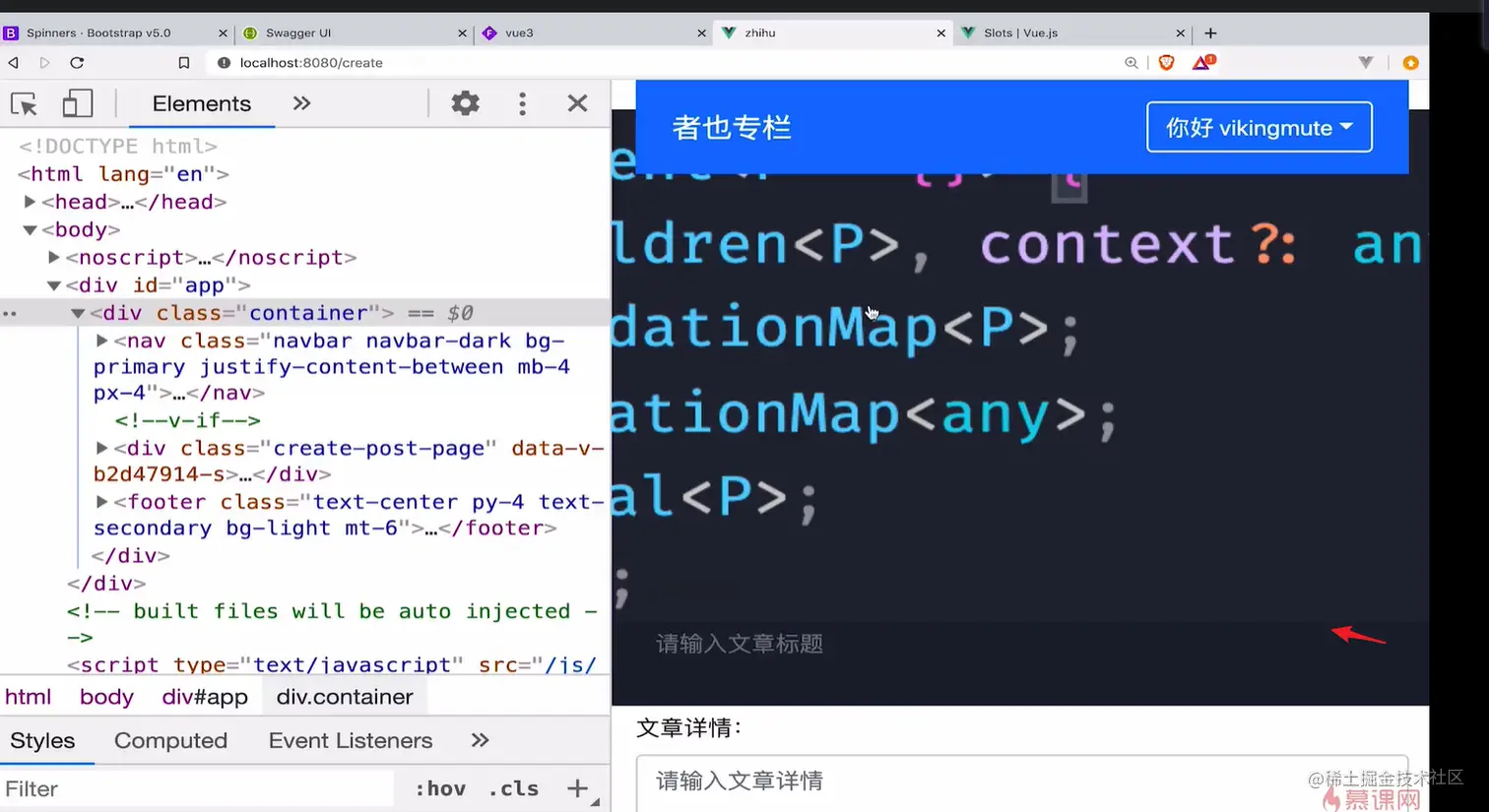Select the html lang="en" line
This screenshot has width=1489, height=812.
tap(123, 174)
